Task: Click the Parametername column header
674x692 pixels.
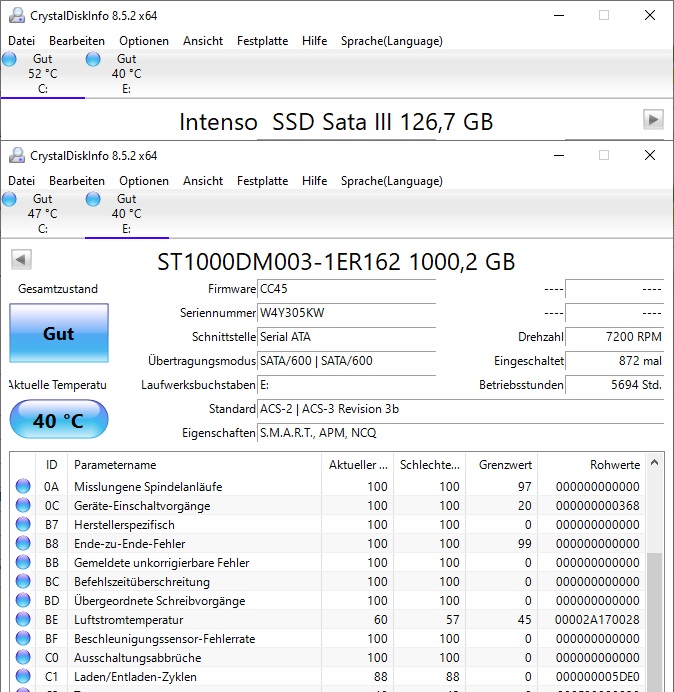Action: pyautogui.click(x=194, y=465)
